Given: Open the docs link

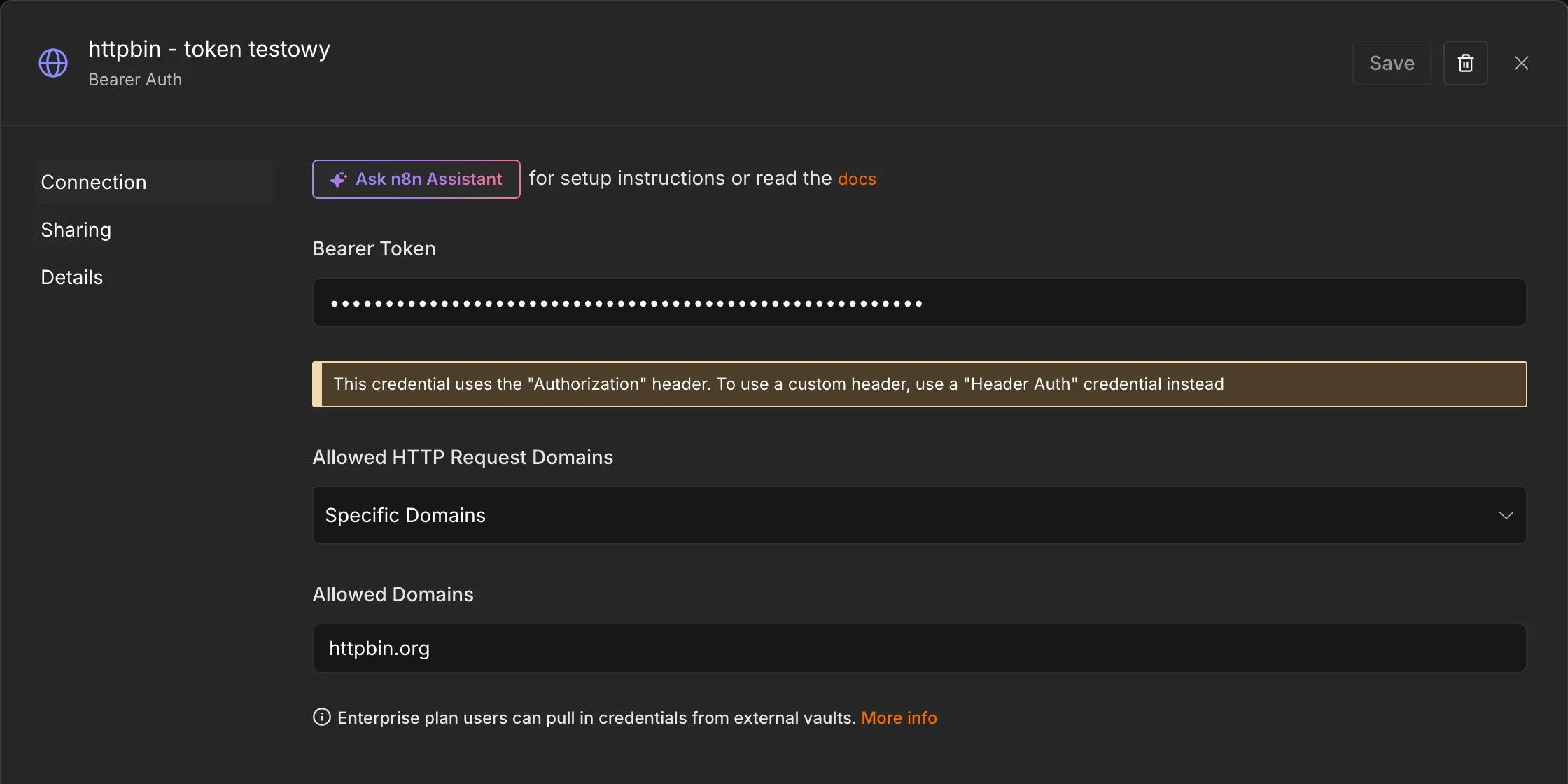Looking at the screenshot, I should [857, 179].
